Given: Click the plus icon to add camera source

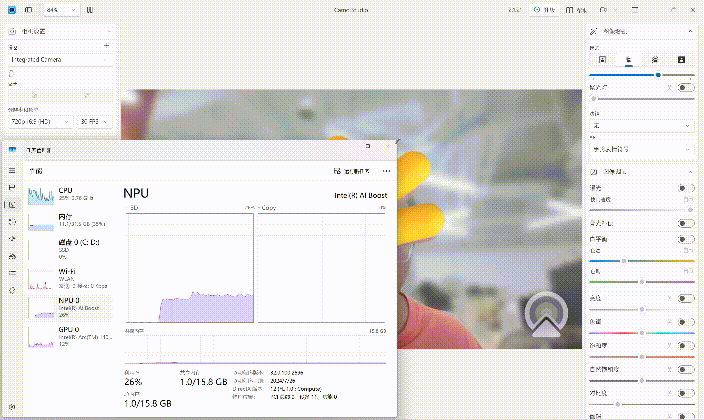Looking at the screenshot, I should tap(107, 46).
